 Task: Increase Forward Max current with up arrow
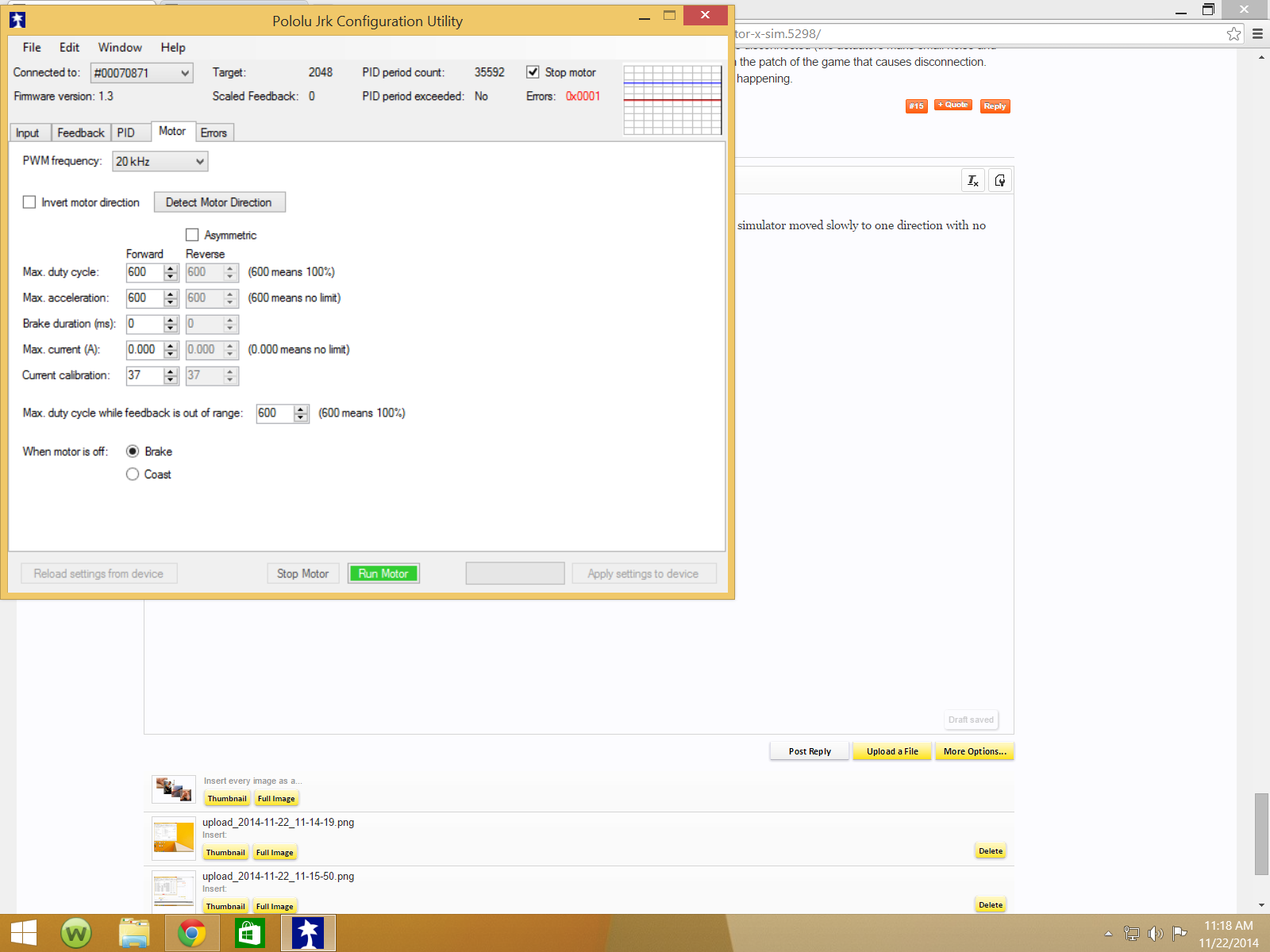(171, 346)
